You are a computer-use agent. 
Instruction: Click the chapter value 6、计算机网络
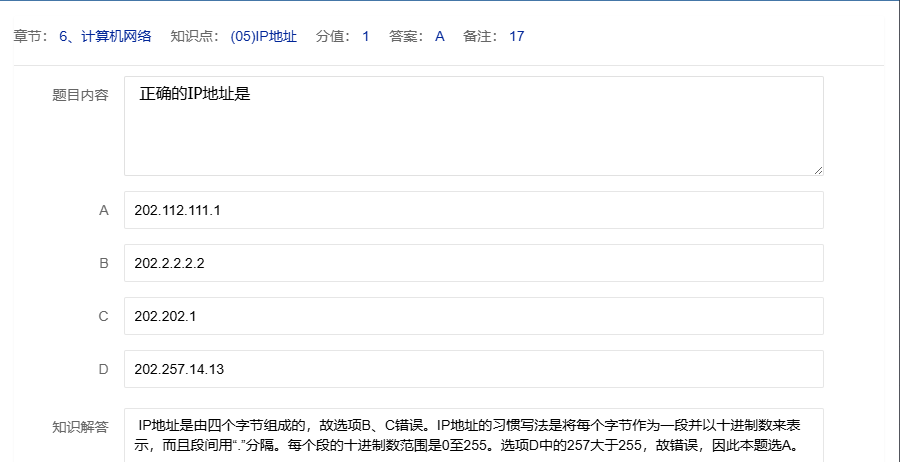coord(105,36)
